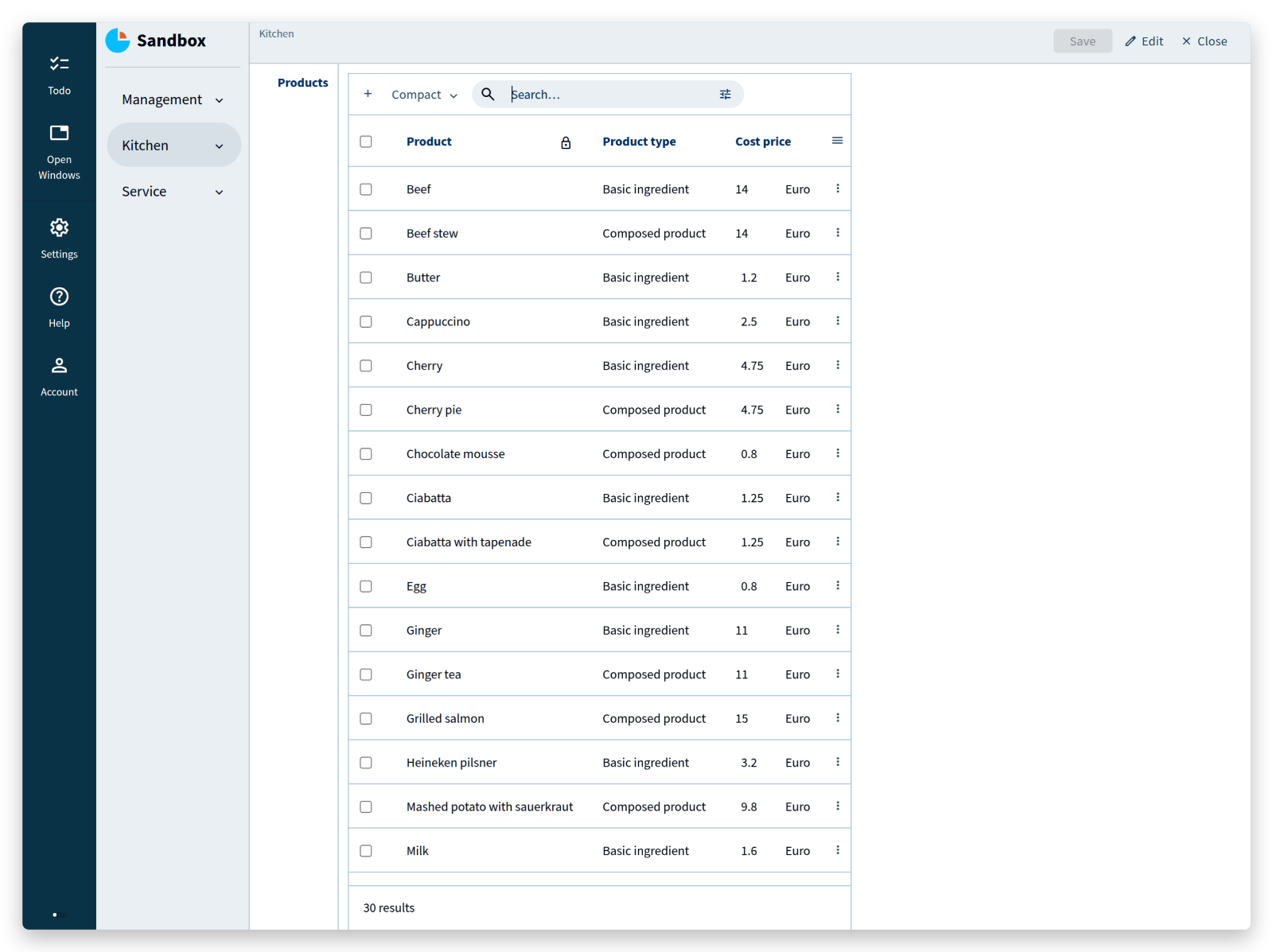
Task: Open row options for Mashed potato with sauerkraut
Action: tap(838, 806)
